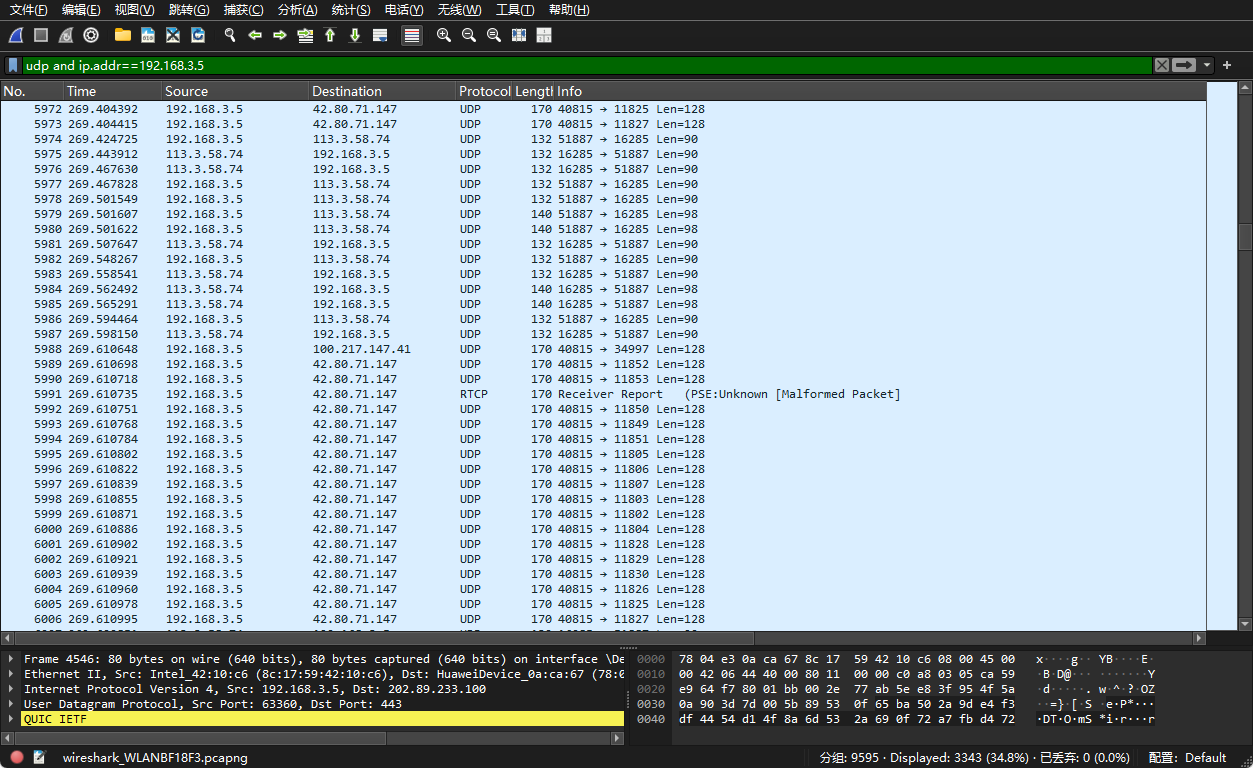Image resolution: width=1253 pixels, height=768 pixels.
Task: Open the 跳转(G) menu
Action: [x=189, y=10]
